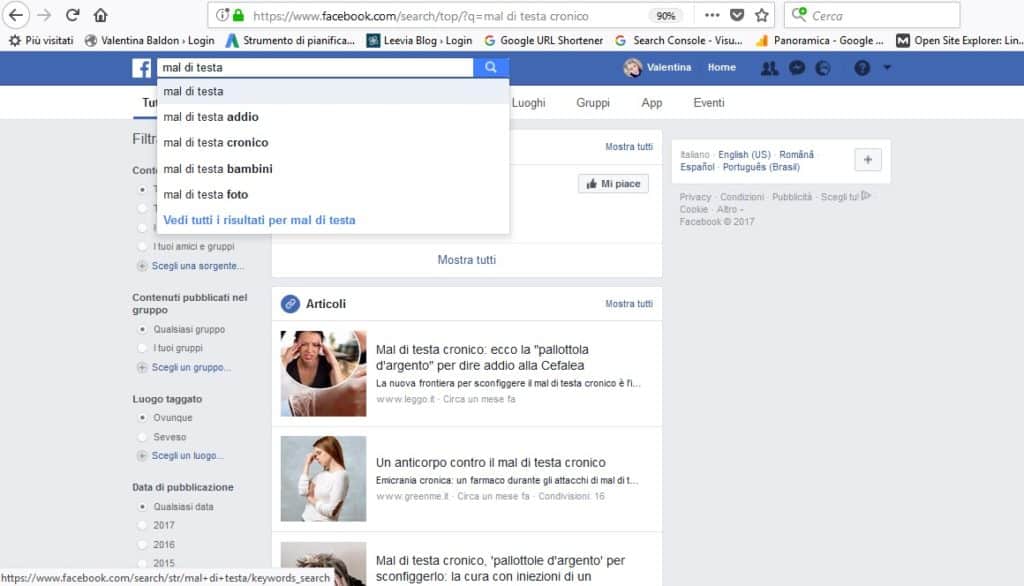This screenshot has height=586, width=1024.
Task: Open the Messenger messages icon
Action: [797, 68]
